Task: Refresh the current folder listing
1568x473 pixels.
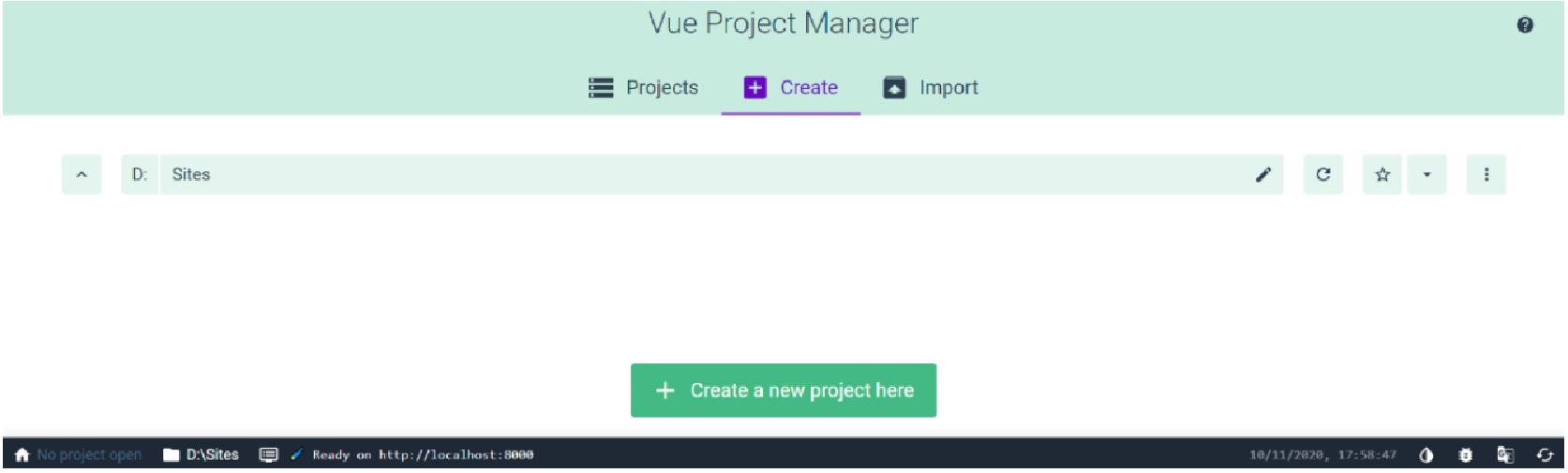Action: [x=1322, y=174]
